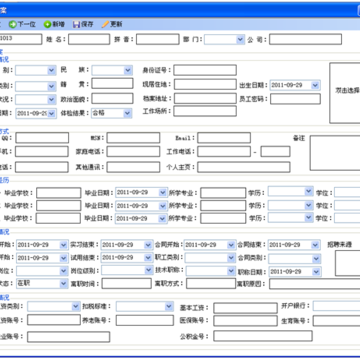Click the 家庭电话 home phone field
Screen dimensions: 360x360
pyautogui.click(x=133, y=151)
